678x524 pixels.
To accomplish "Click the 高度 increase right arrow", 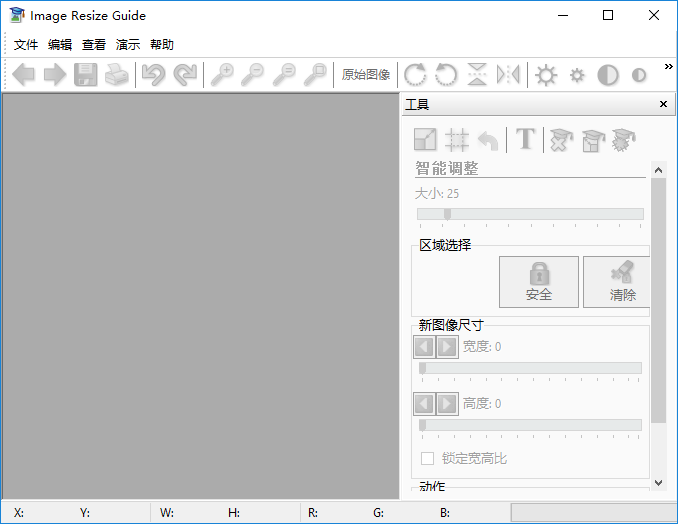I will point(447,404).
